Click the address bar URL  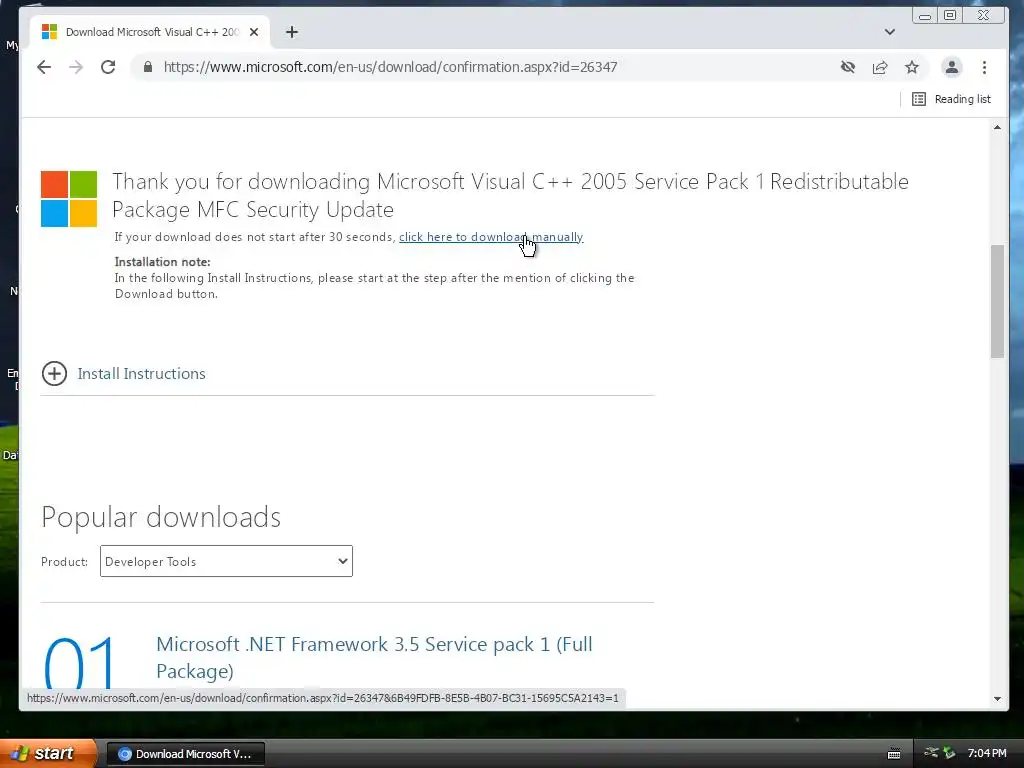point(391,67)
